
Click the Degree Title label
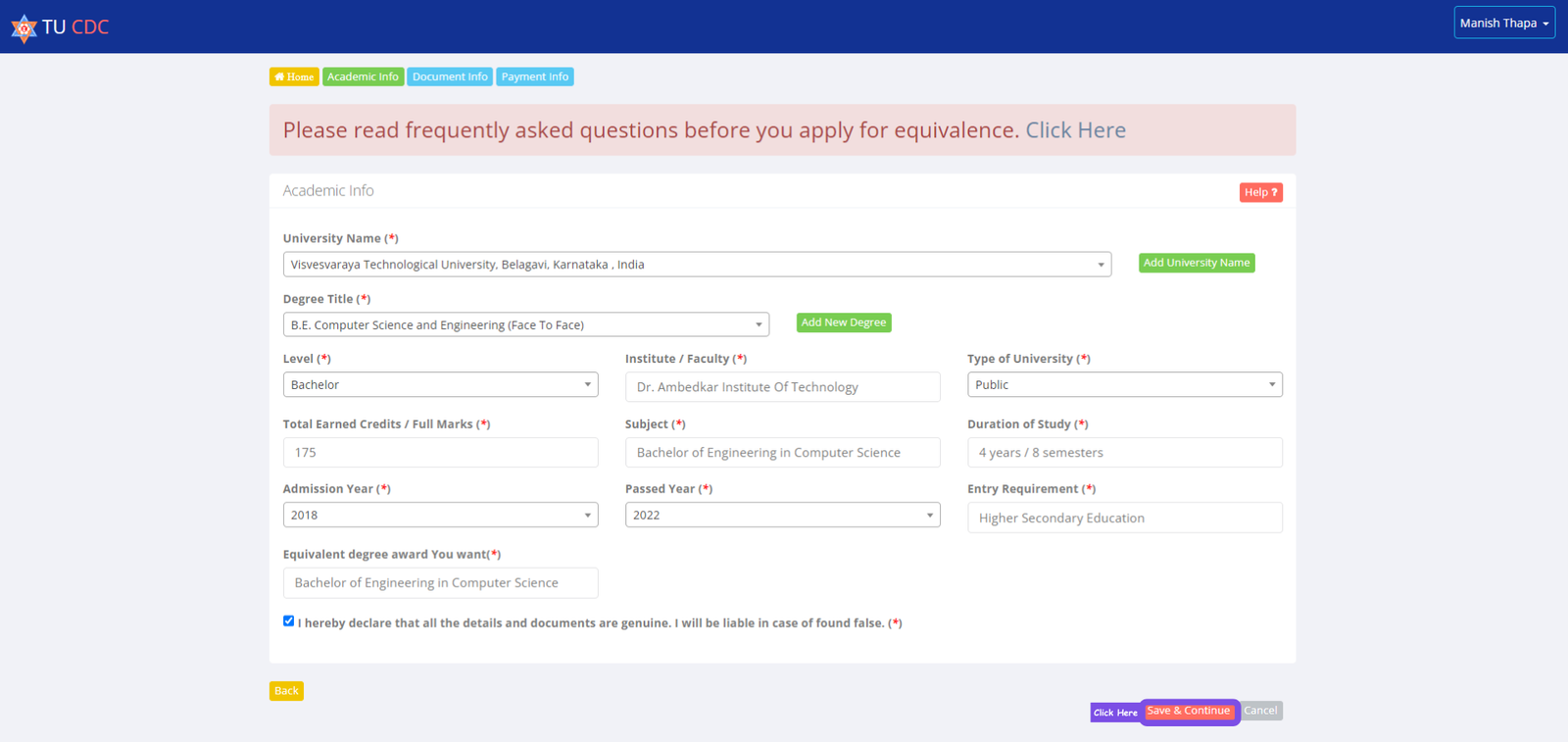pos(326,299)
